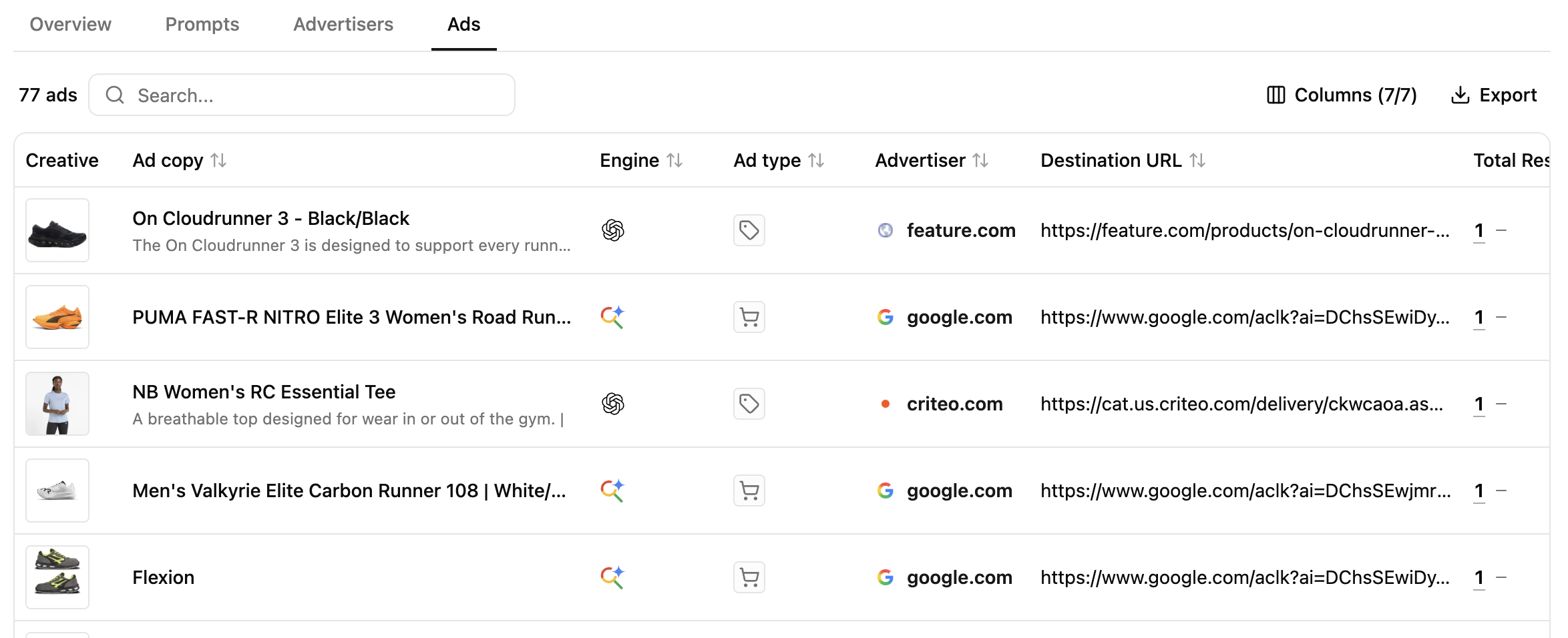Click total count 1 for Flexion ad

point(1479,577)
